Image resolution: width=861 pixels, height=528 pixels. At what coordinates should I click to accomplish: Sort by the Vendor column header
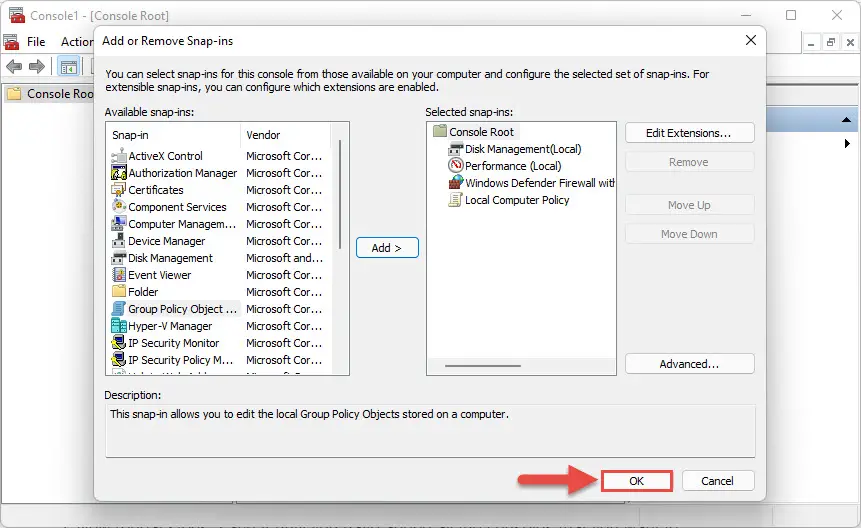click(286, 135)
